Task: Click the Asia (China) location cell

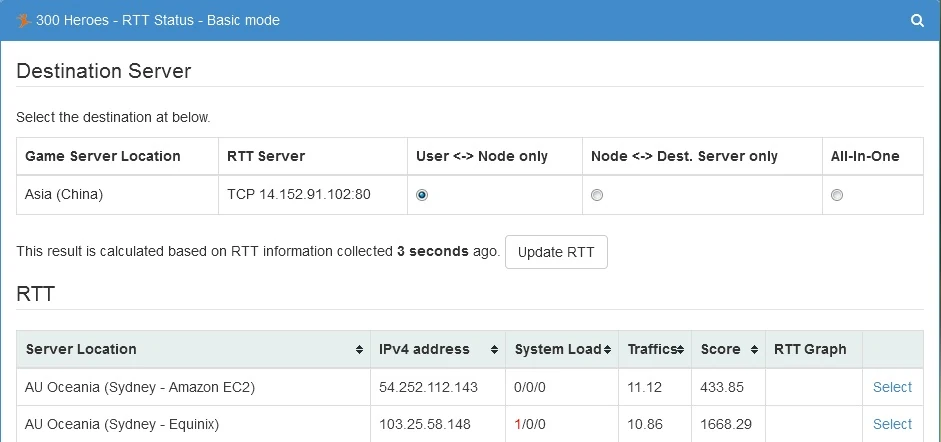Action: pyautogui.click(x=64, y=195)
